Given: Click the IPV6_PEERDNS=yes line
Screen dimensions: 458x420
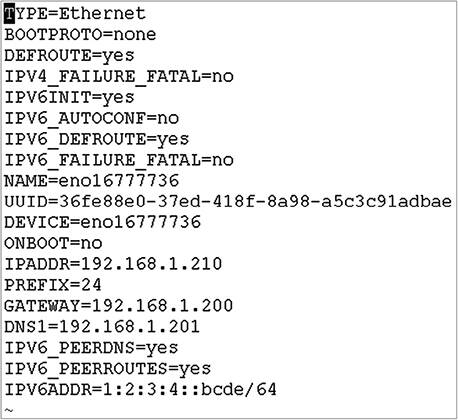Looking at the screenshot, I should pyautogui.click(x=91, y=348).
